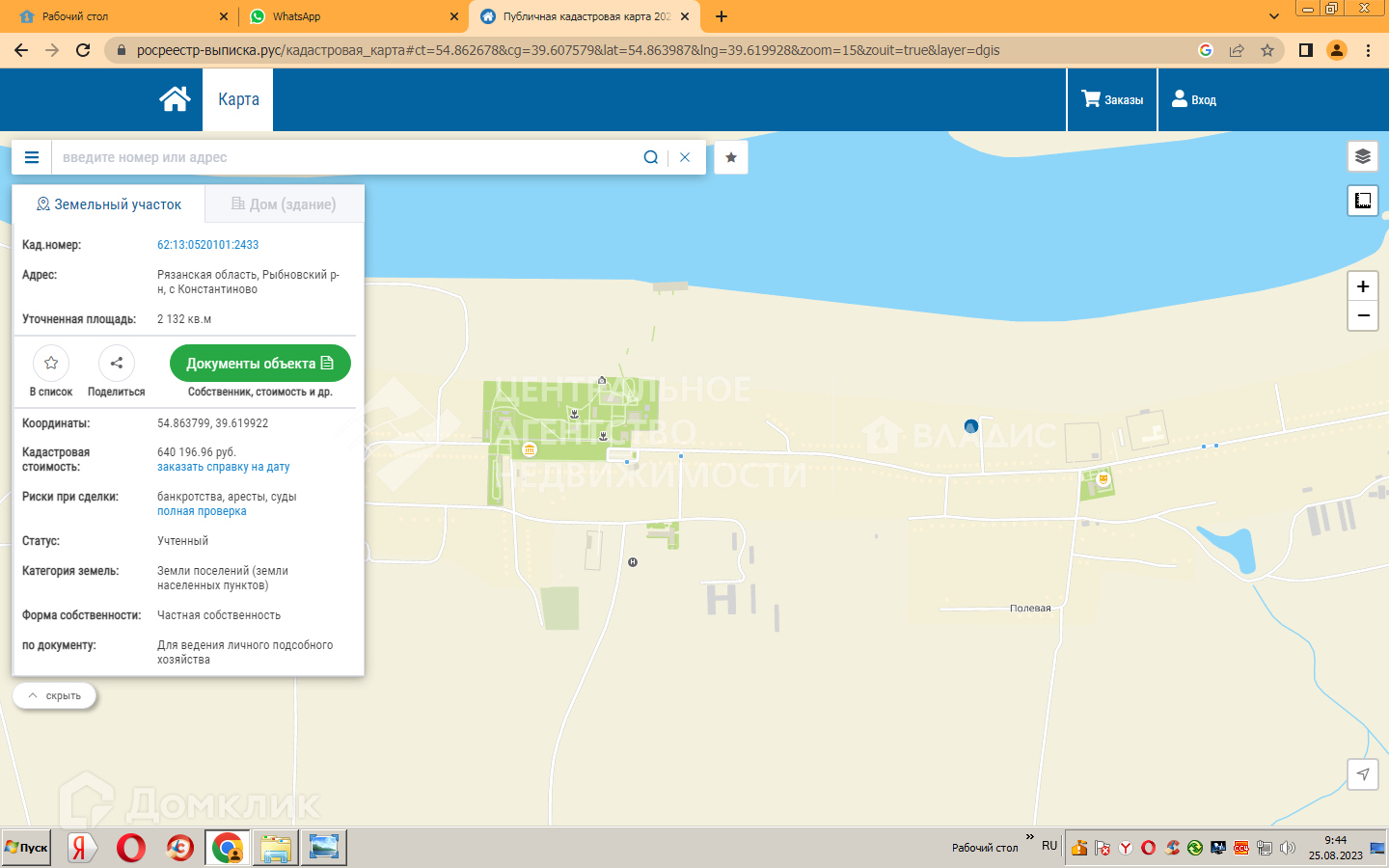Click the Поделиться share icon
This screenshot has width=1389, height=868.
tap(117, 364)
